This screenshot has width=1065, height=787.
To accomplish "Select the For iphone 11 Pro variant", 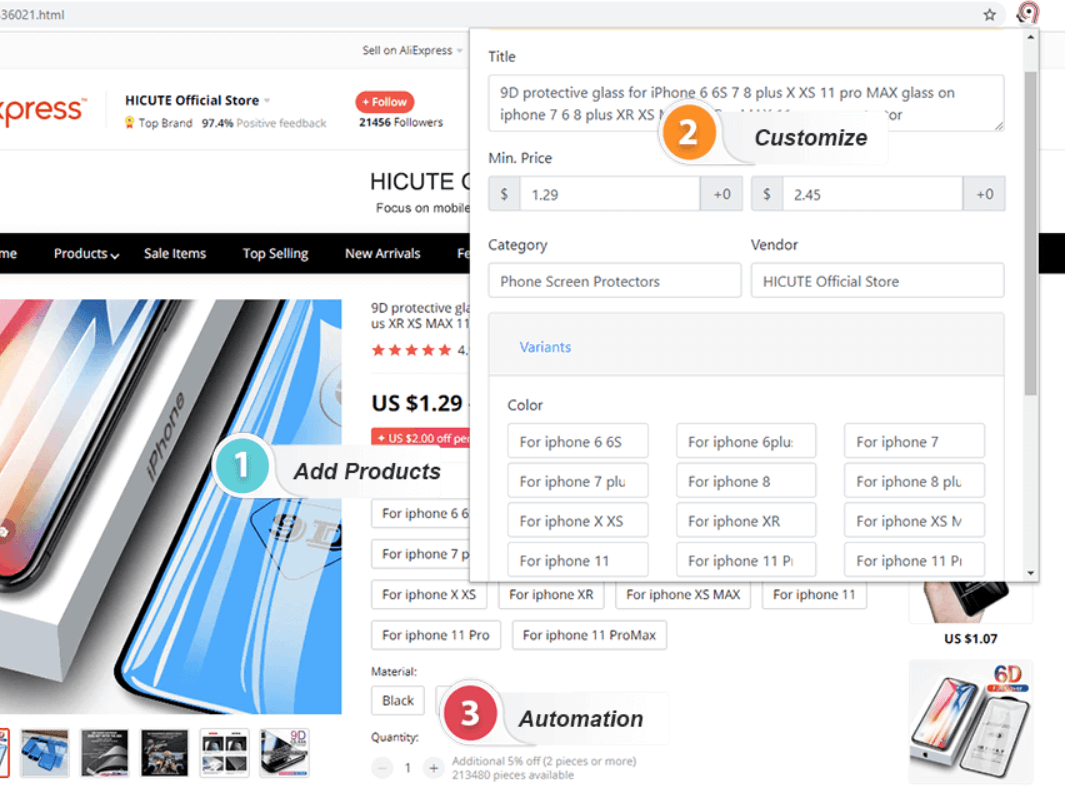I will point(436,635).
